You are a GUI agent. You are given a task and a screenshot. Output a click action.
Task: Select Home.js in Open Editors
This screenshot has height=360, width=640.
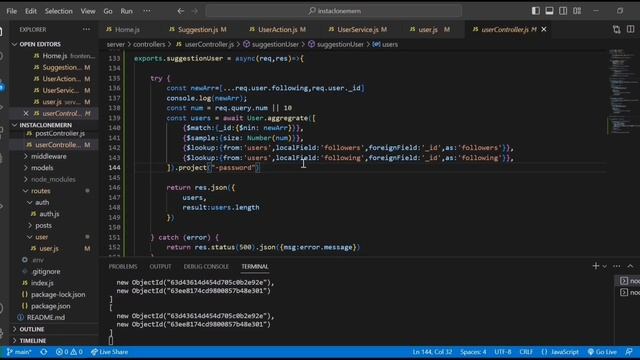(55, 56)
